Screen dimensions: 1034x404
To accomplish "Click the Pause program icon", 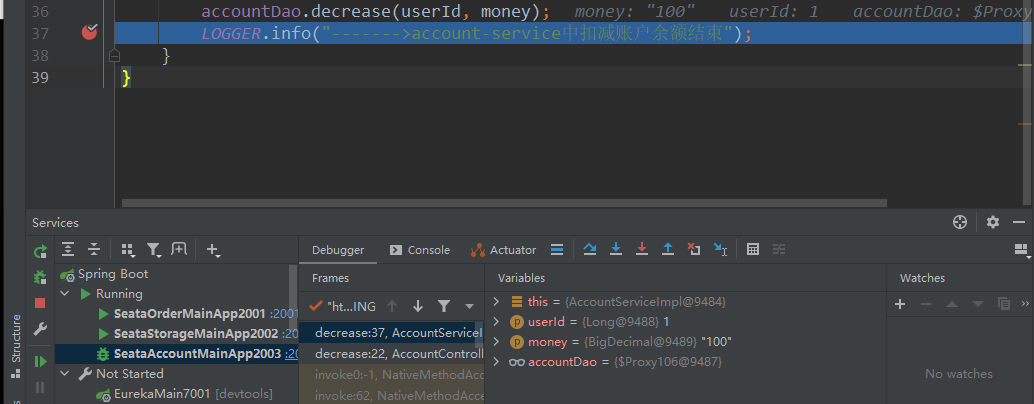I will coord(40,387).
